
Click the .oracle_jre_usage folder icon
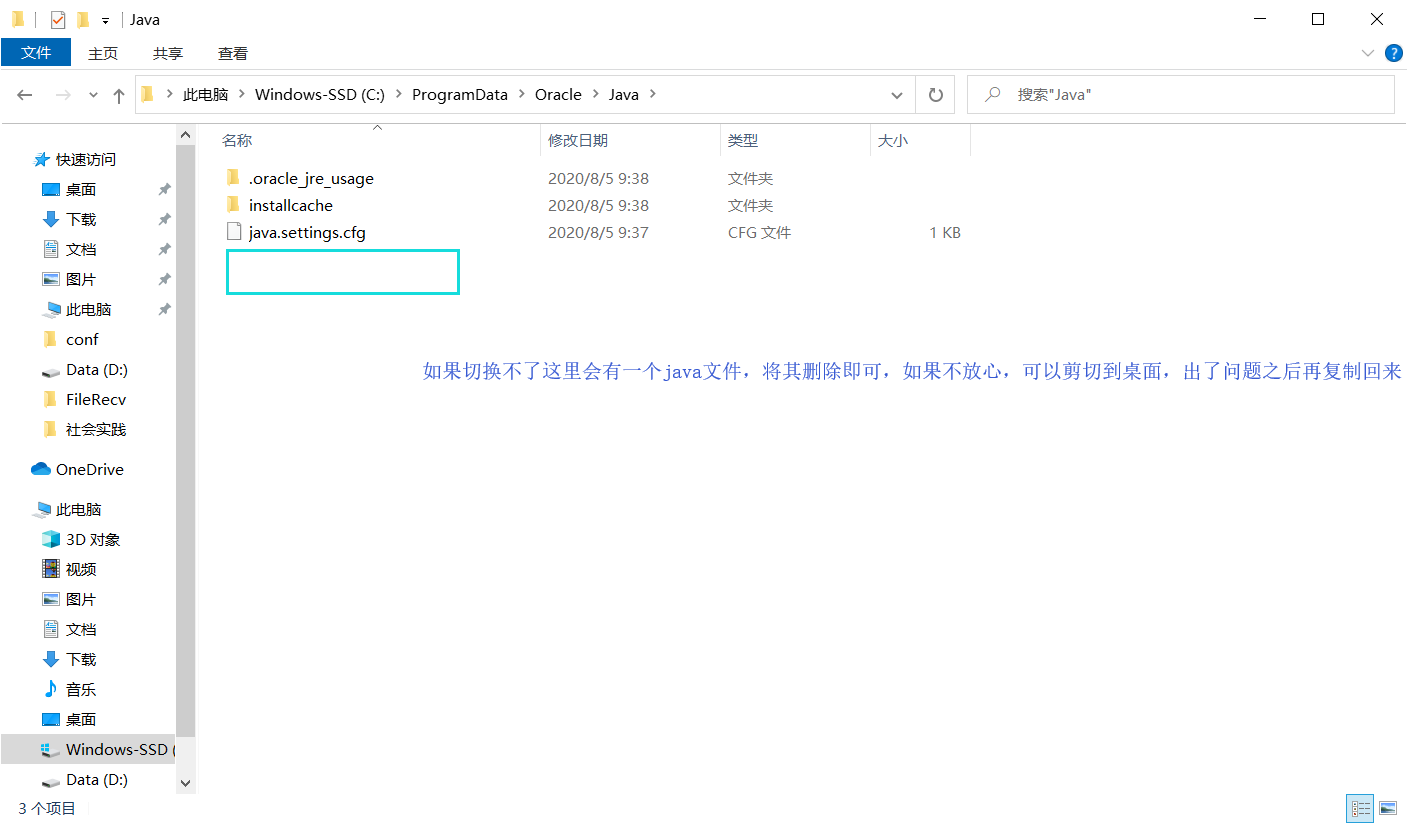[x=233, y=178]
